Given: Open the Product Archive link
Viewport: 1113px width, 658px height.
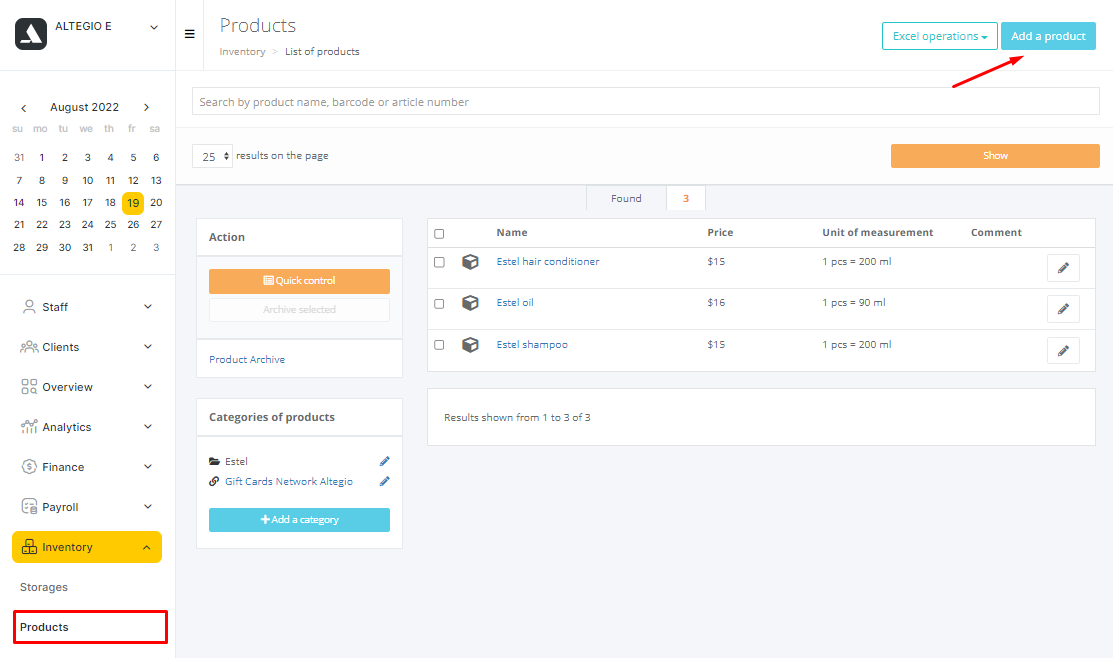Looking at the screenshot, I should click(247, 360).
